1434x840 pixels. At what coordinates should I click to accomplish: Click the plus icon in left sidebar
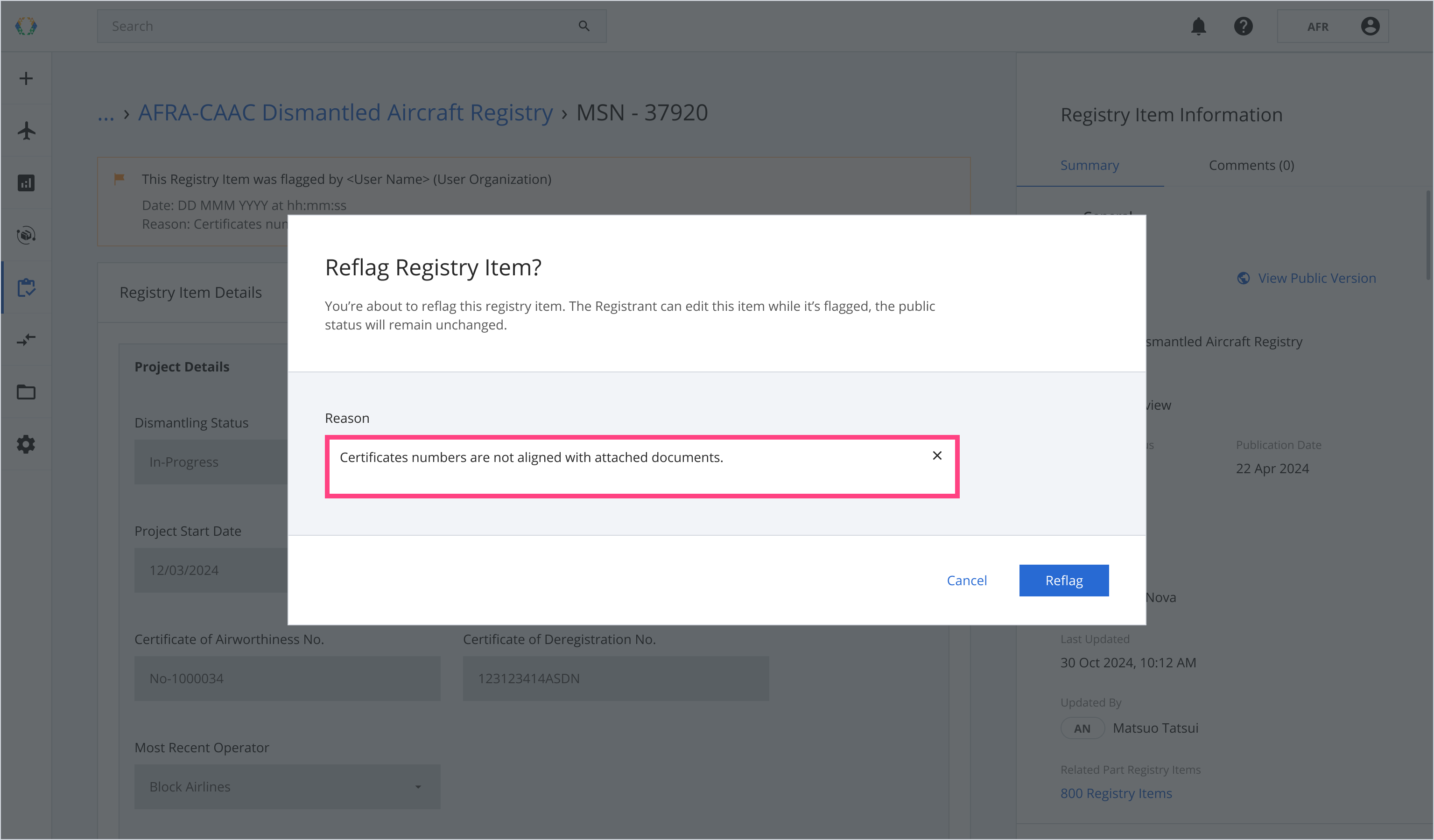(26, 78)
